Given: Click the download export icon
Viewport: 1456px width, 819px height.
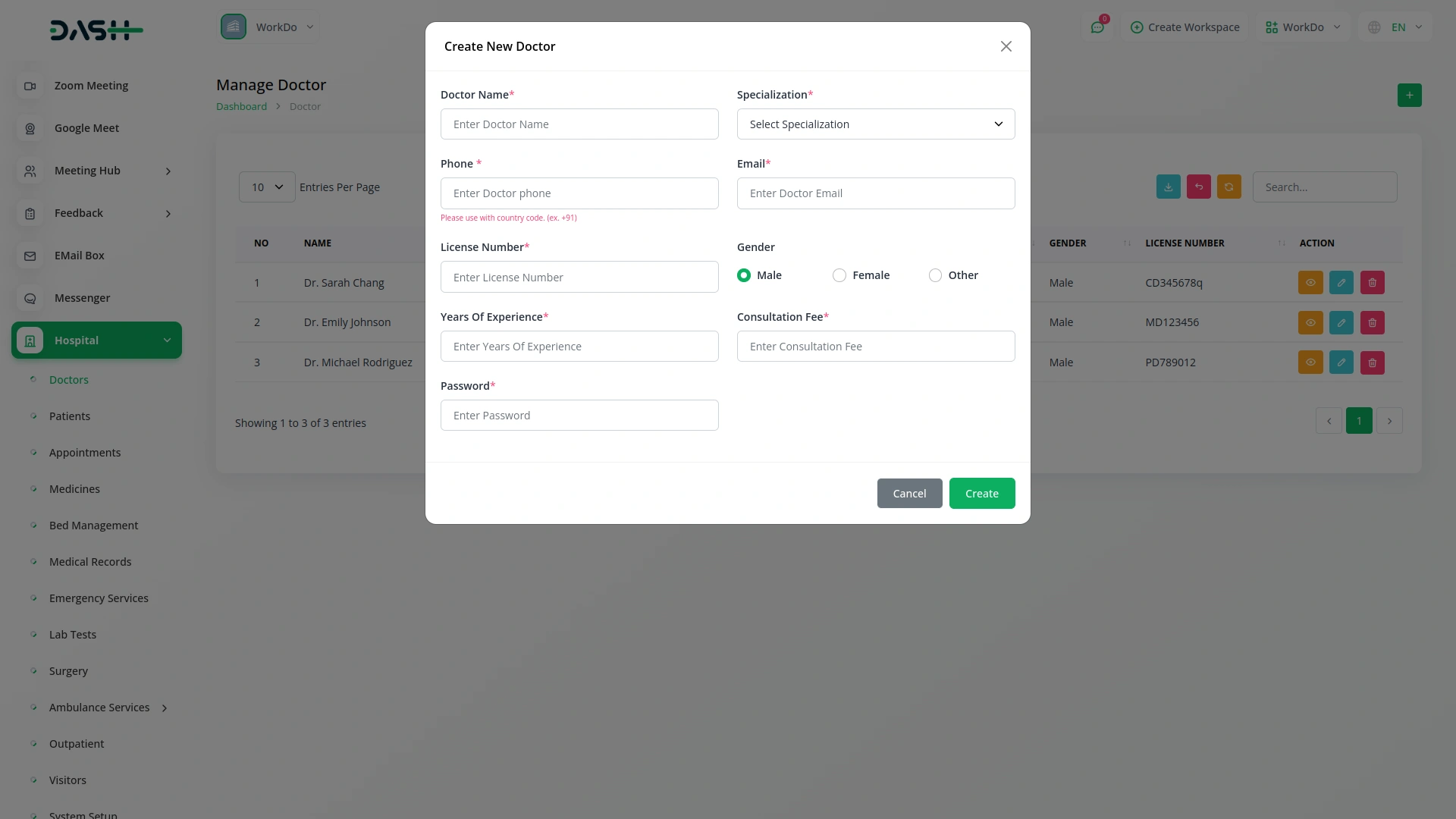Looking at the screenshot, I should (1168, 187).
